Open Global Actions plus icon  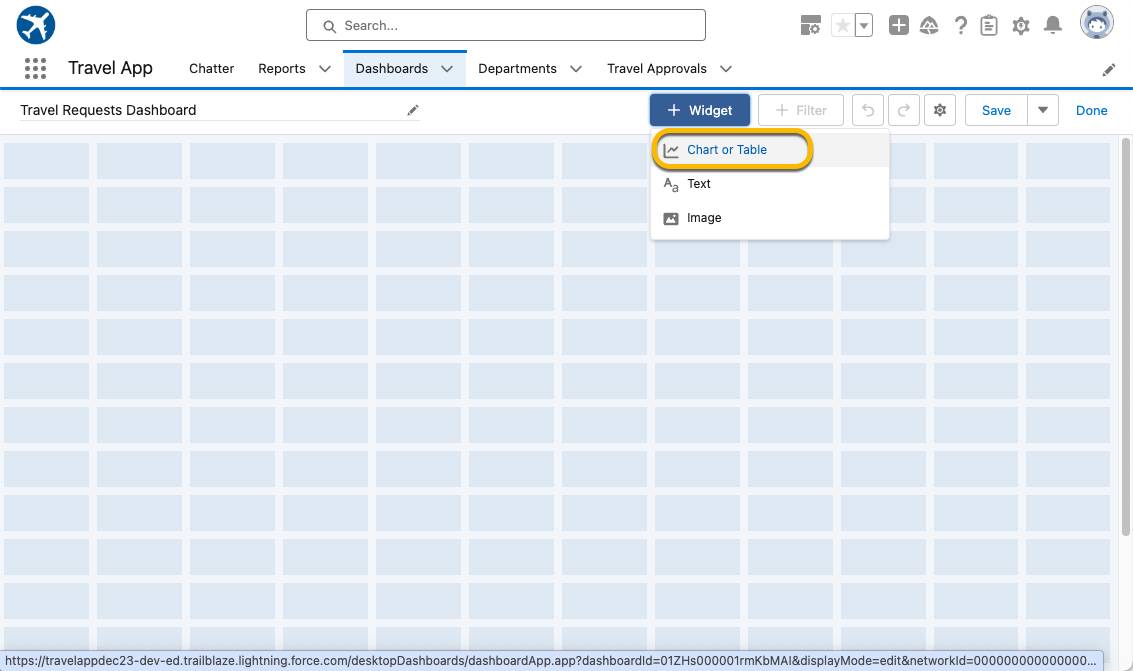pos(898,25)
